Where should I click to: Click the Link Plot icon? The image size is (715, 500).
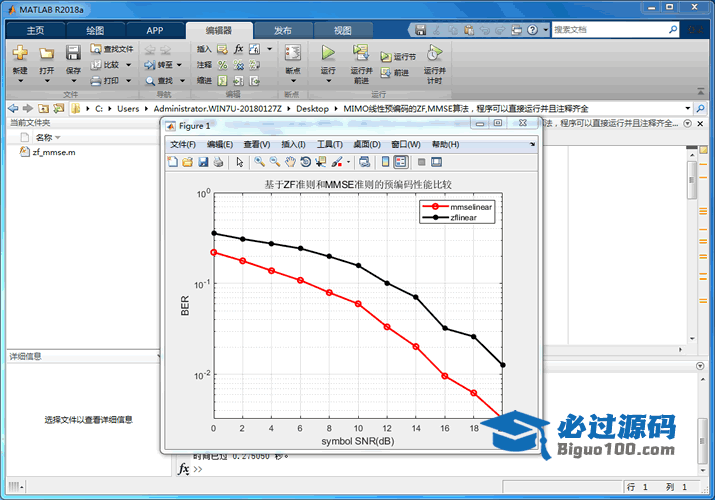364,162
